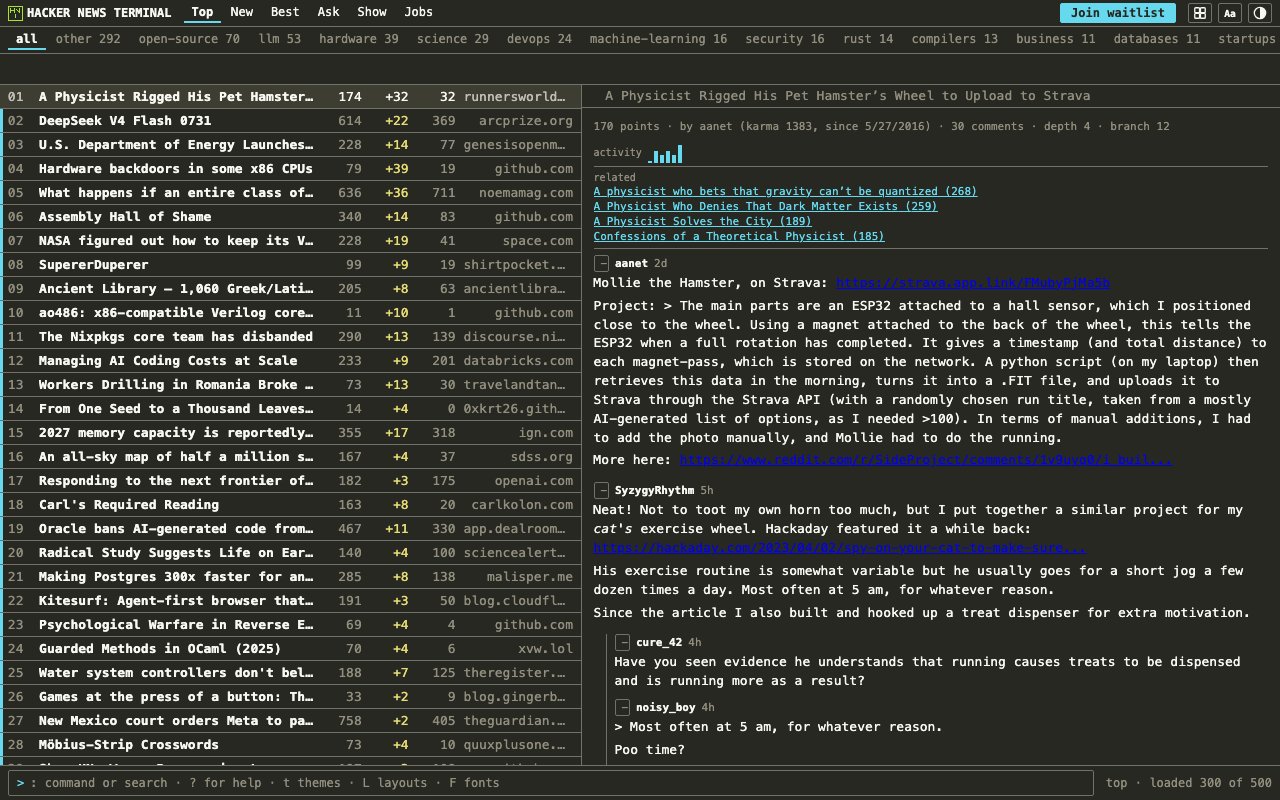The image size is (1280, 800).
Task: Open story 12 Managing AI Coding Costs at Scale
Action: (290, 361)
